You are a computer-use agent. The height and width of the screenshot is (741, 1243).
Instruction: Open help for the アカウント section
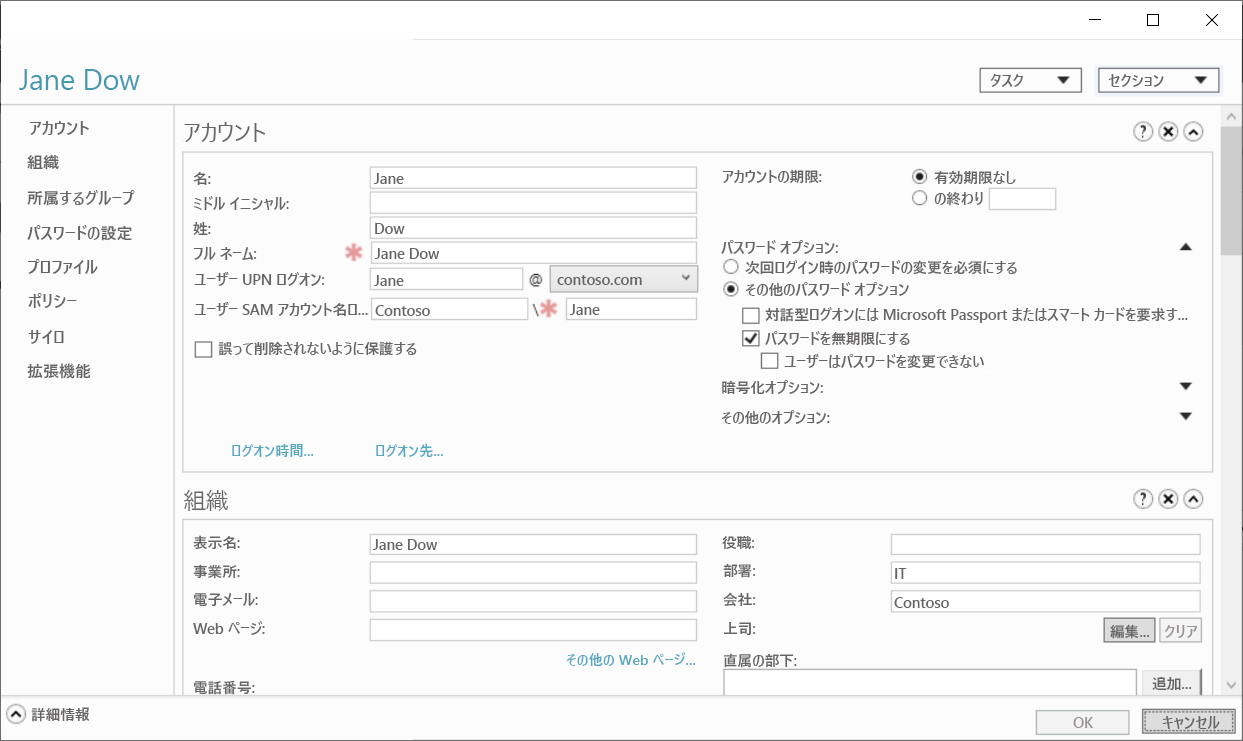[x=1142, y=131]
